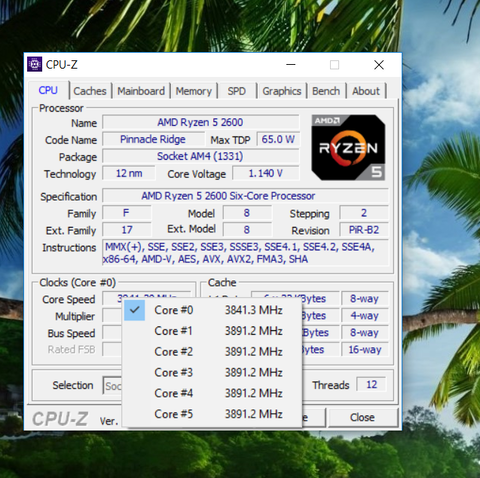Click the Ext. Family value 17
The image size is (480, 478).
click(x=126, y=230)
